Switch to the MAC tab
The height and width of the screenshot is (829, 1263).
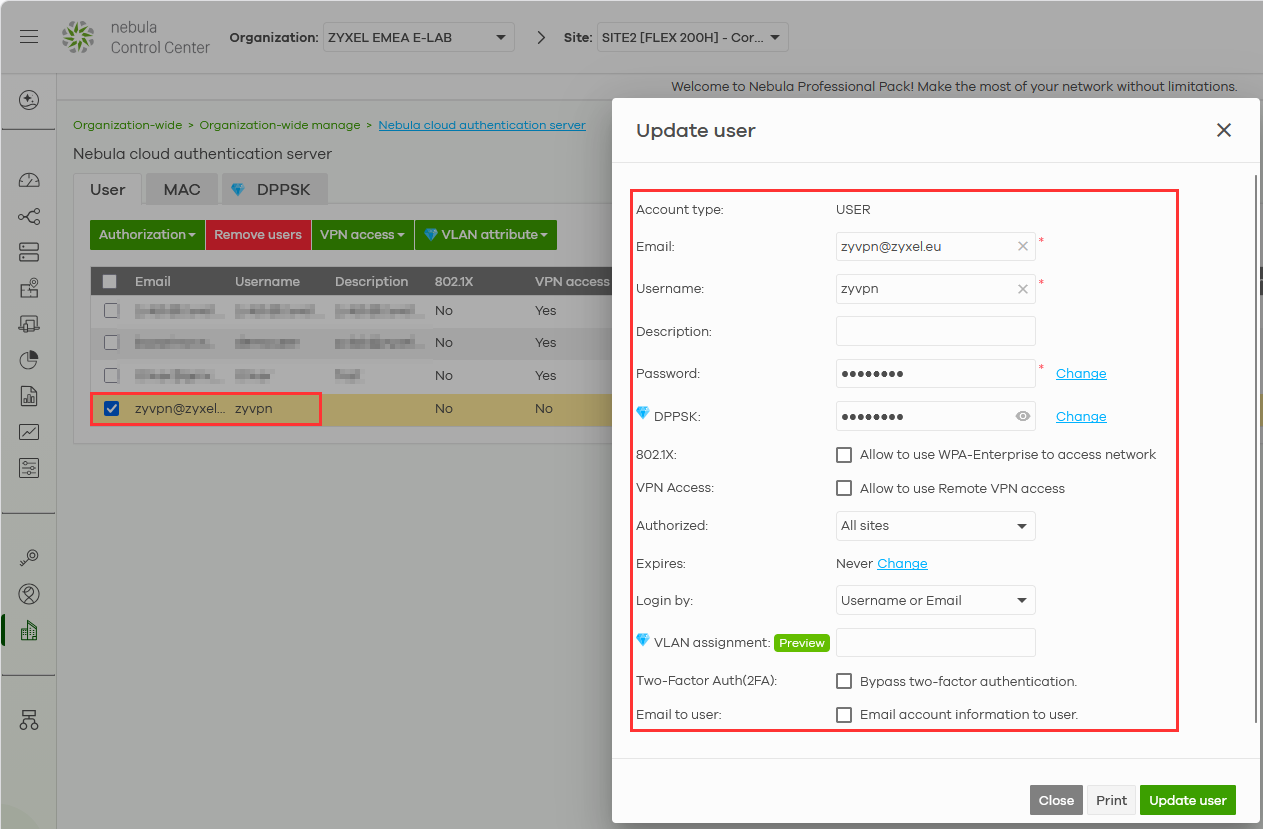pyautogui.click(x=182, y=189)
